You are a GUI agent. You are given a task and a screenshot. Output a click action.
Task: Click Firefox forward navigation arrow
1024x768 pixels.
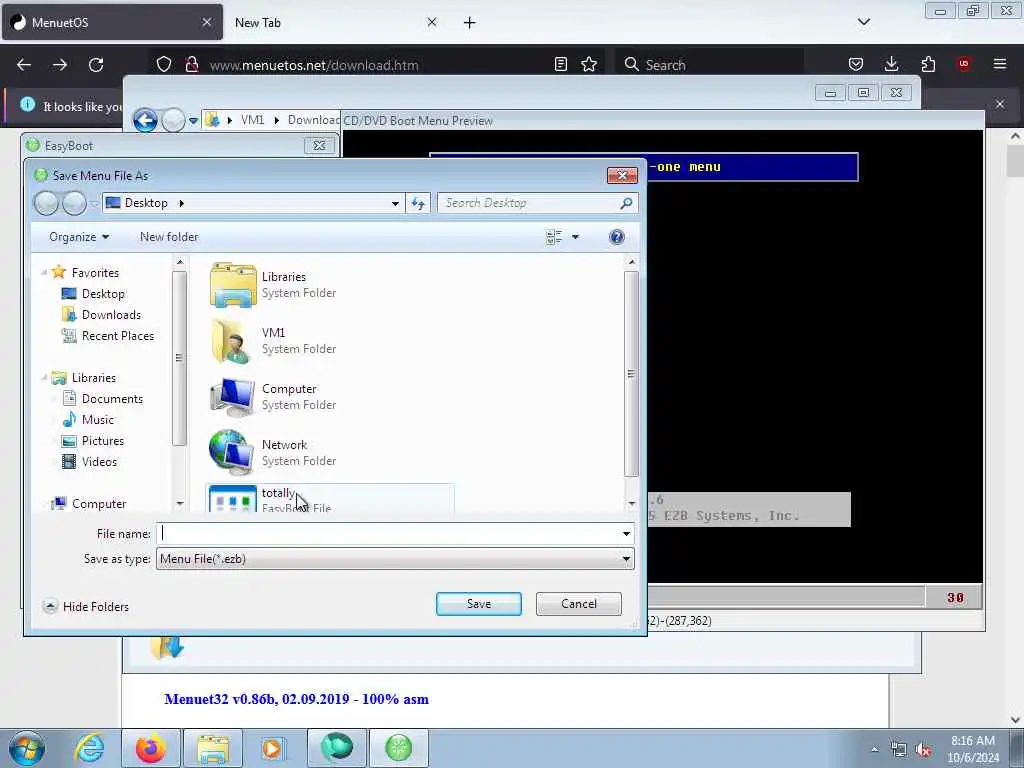pos(60,65)
